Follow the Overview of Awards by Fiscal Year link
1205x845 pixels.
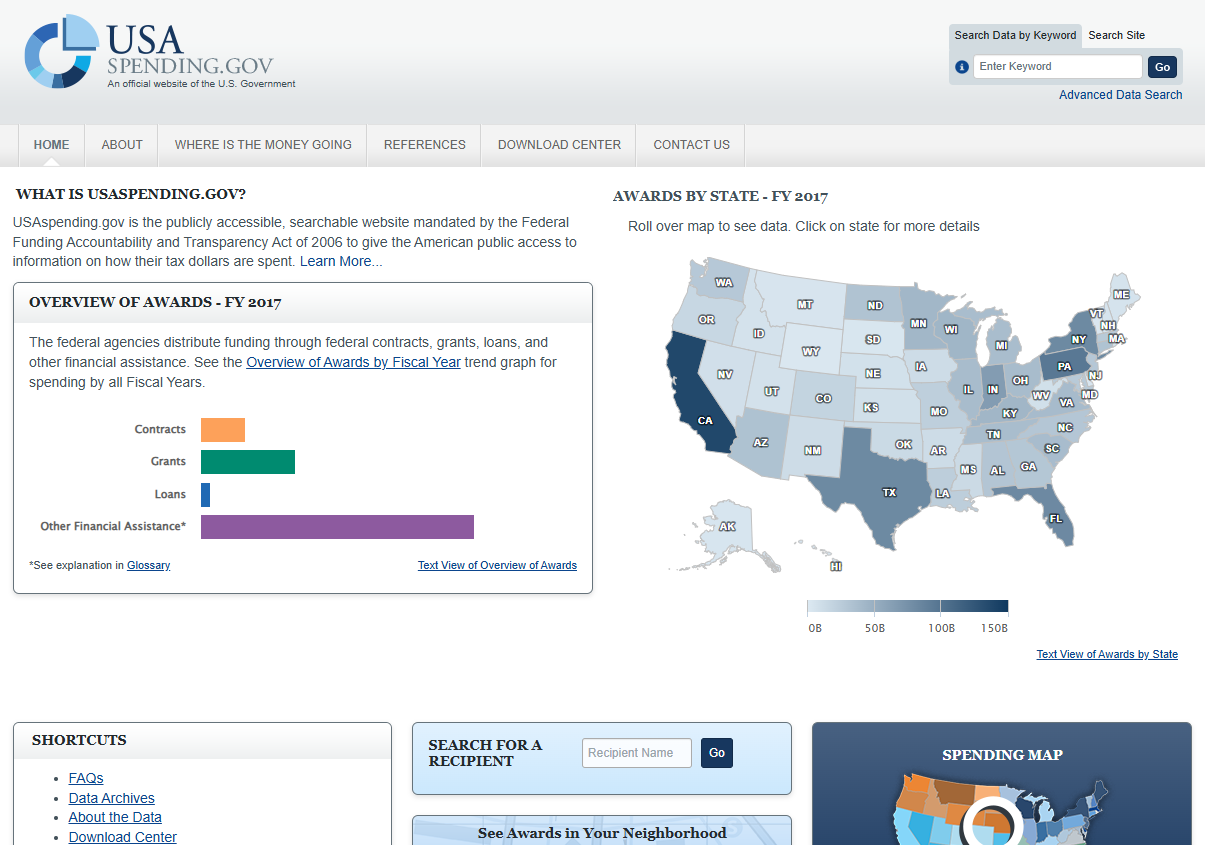point(353,362)
